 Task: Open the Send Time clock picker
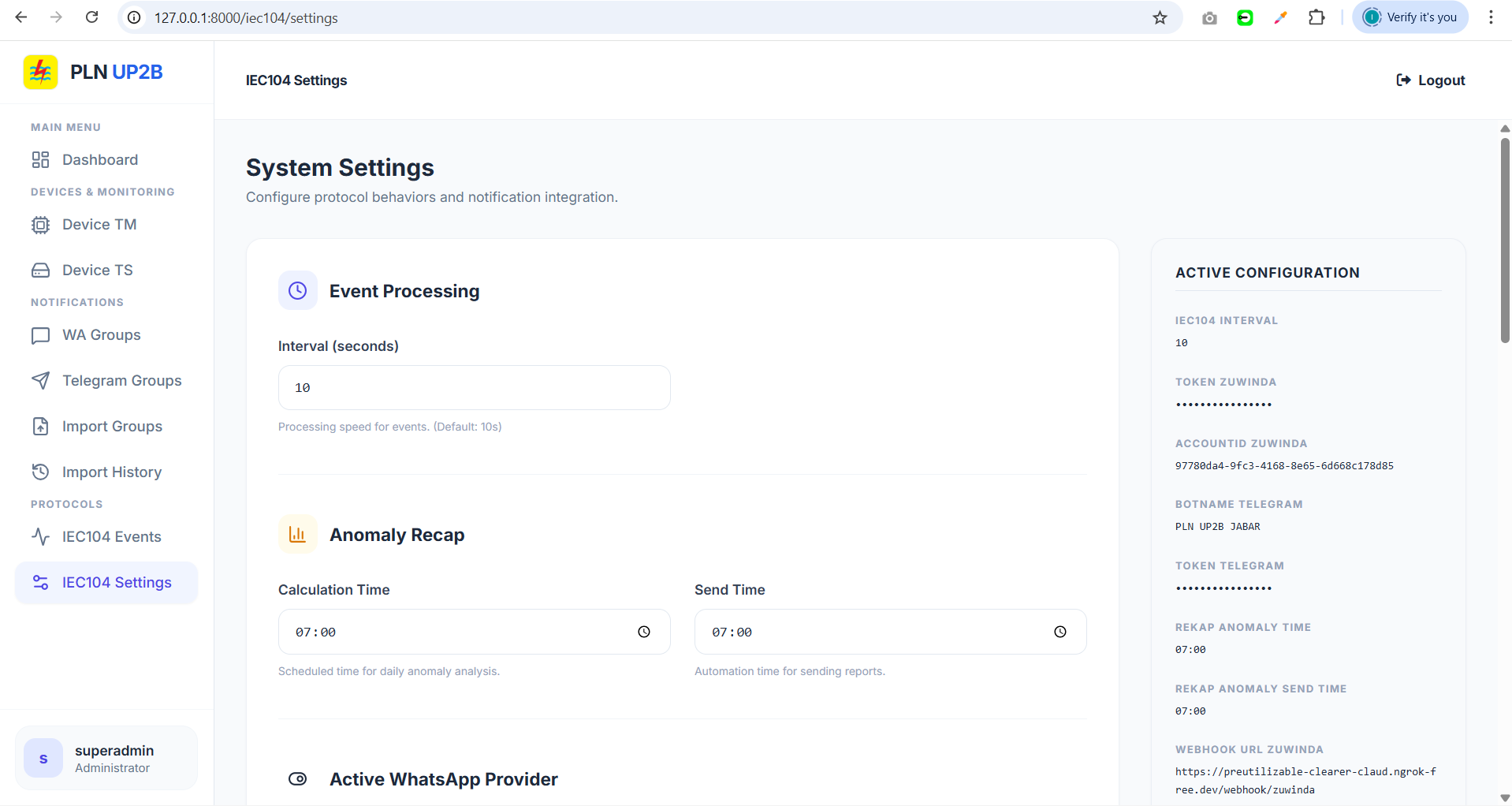tap(1060, 632)
